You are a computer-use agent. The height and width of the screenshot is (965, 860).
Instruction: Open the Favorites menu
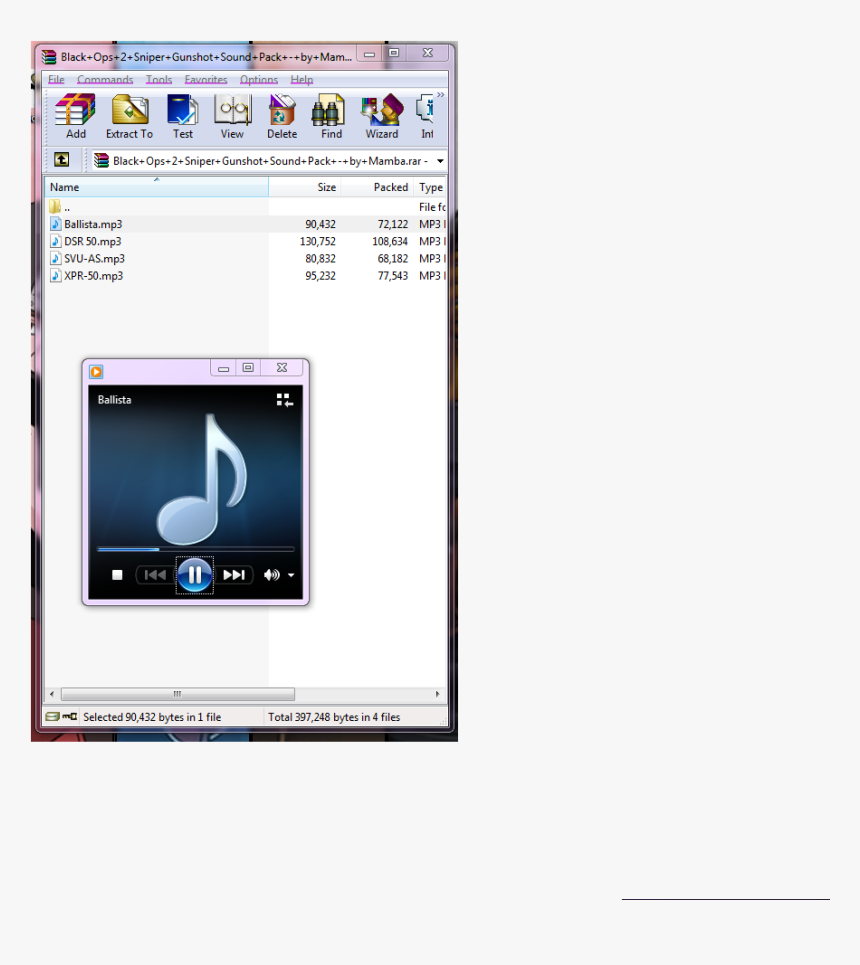click(206, 79)
